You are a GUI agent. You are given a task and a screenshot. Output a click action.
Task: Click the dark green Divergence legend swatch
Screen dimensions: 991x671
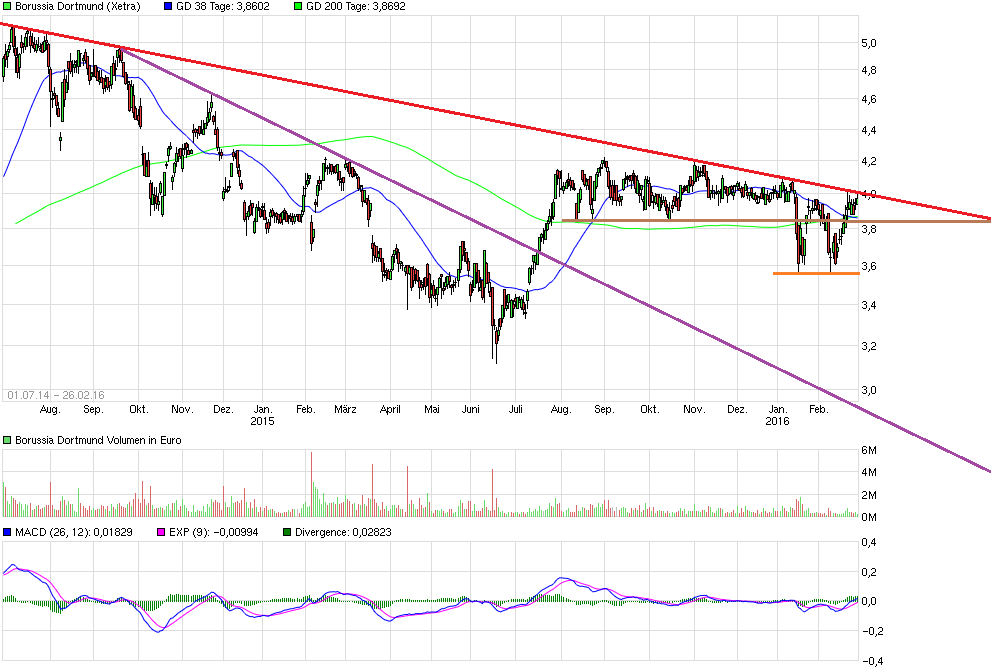click(x=287, y=533)
